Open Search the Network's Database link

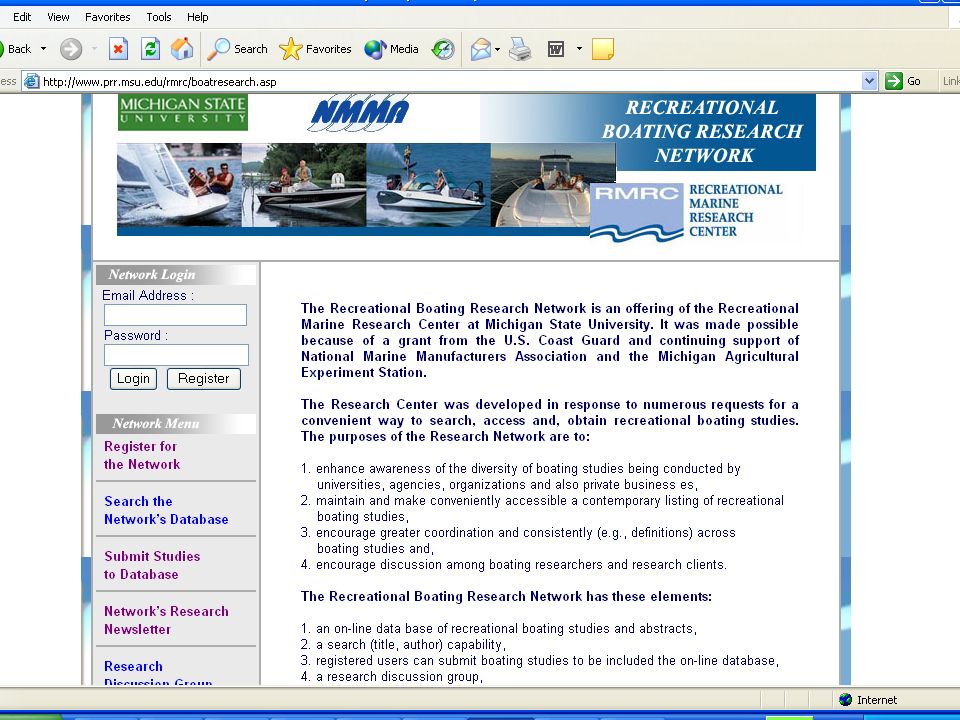(x=166, y=511)
